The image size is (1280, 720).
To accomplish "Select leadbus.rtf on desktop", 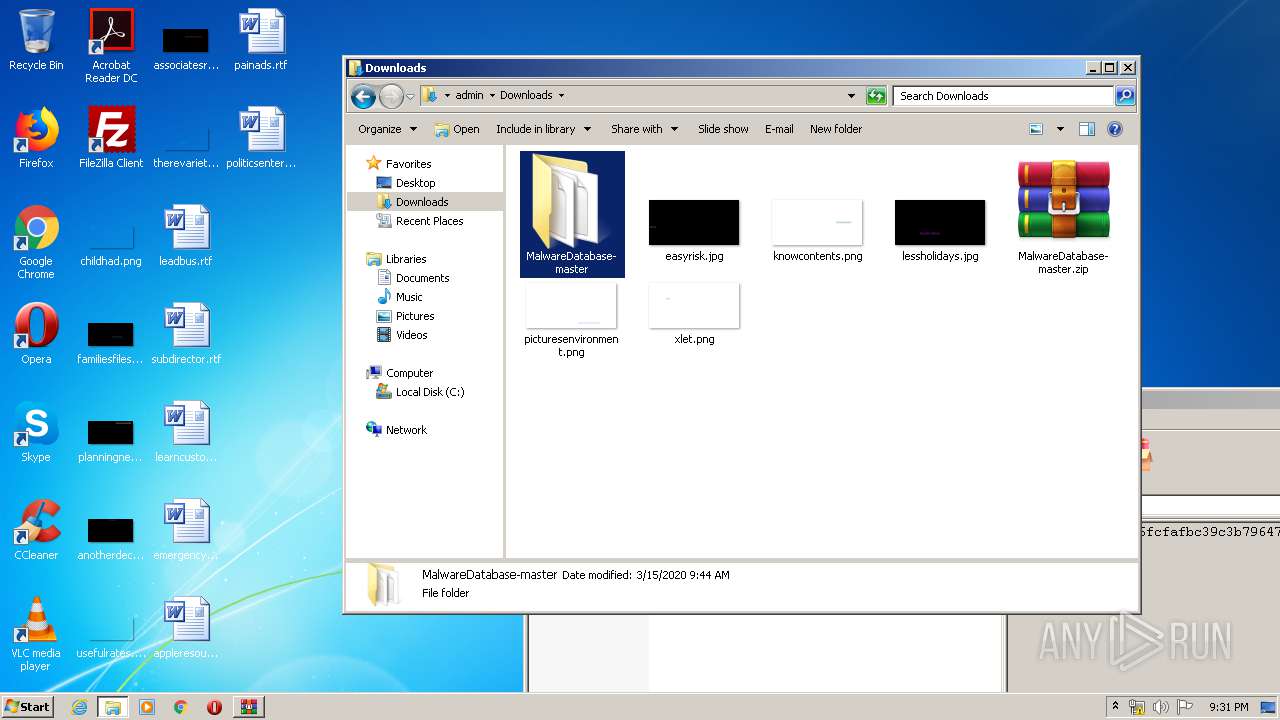I will (x=186, y=236).
